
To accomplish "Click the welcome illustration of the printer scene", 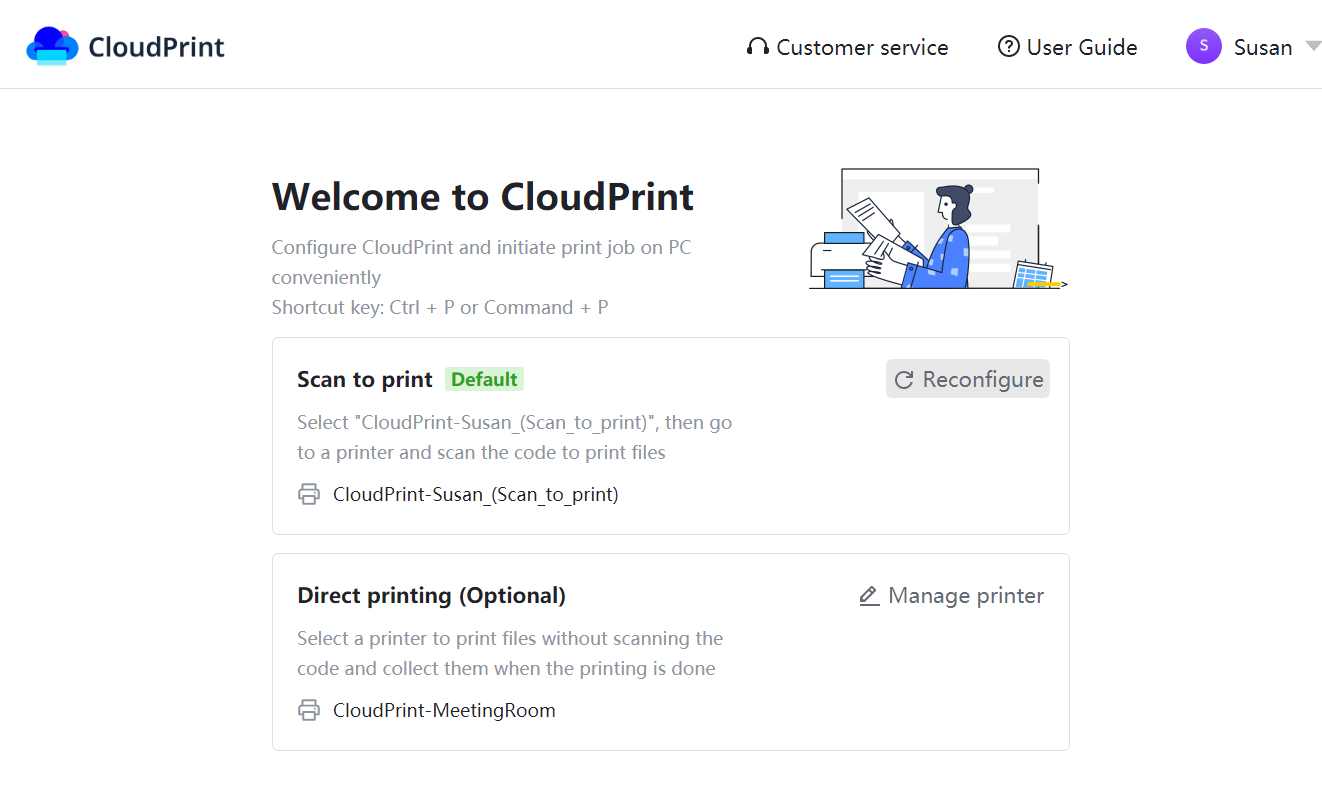I will 938,228.
